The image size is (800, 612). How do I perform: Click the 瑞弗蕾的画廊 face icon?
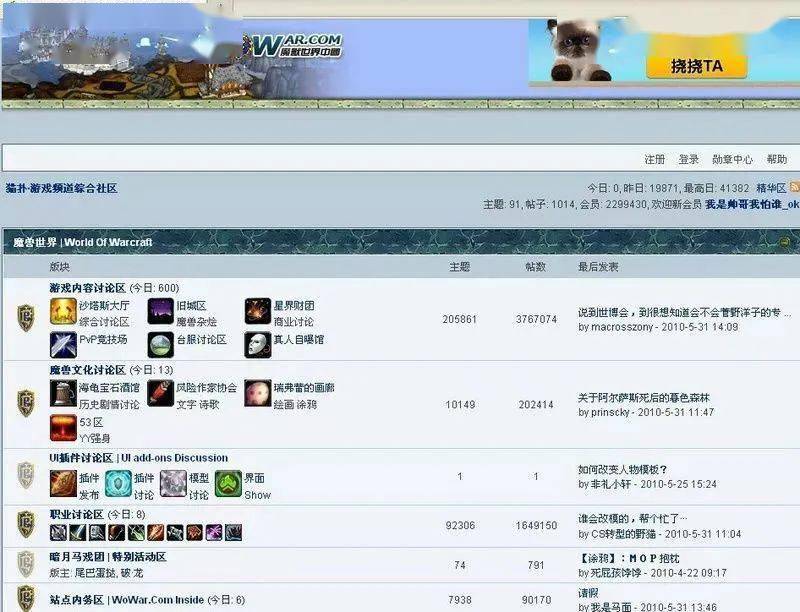click(x=257, y=393)
